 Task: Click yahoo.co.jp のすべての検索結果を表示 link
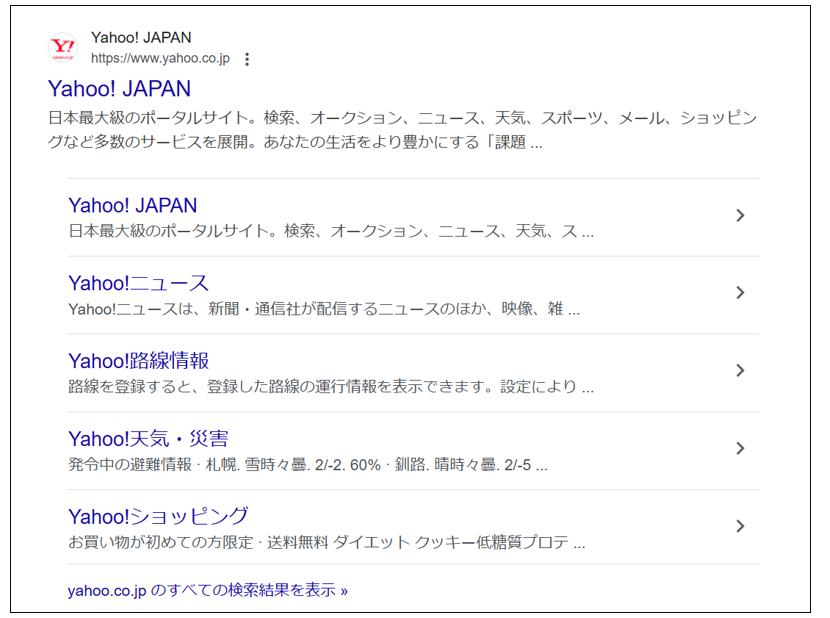208,590
